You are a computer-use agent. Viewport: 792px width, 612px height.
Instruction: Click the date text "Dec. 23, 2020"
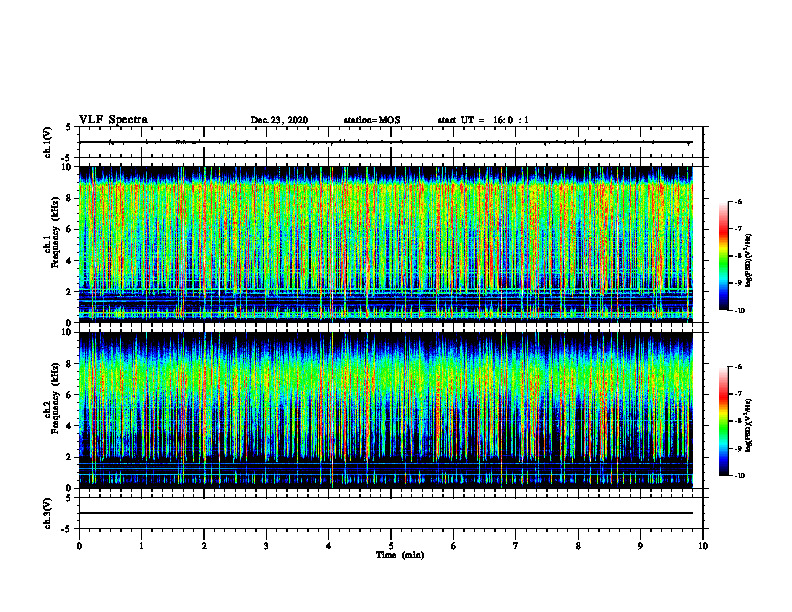279,120
